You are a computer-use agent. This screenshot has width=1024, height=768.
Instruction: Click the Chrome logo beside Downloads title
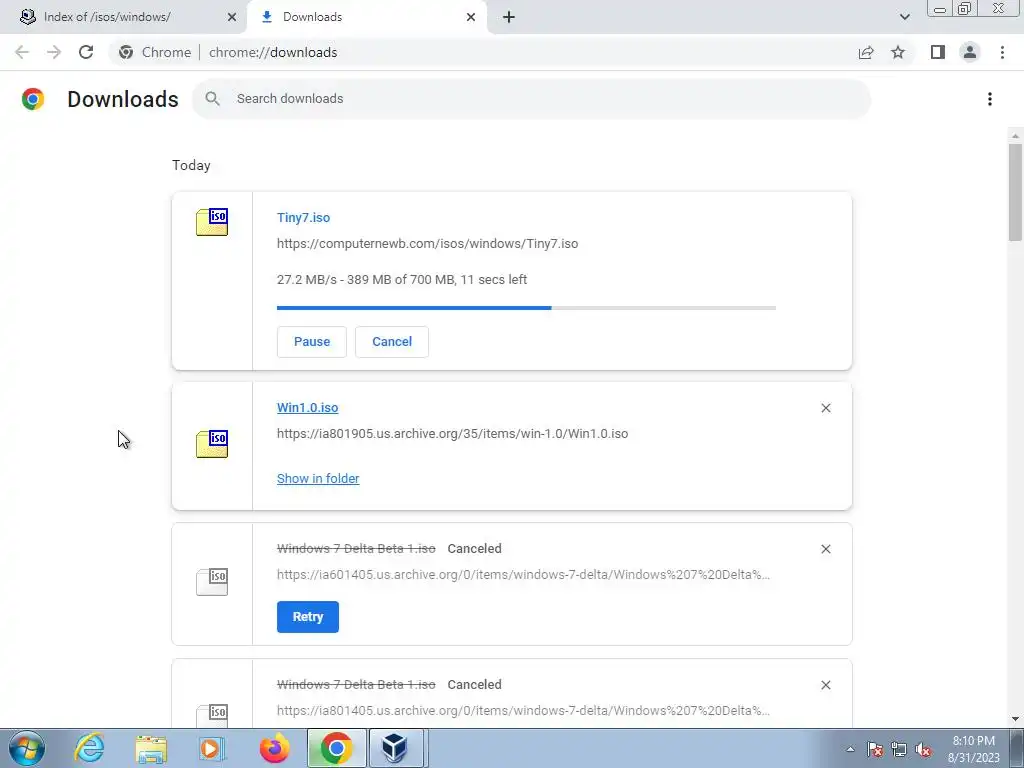(x=33, y=99)
